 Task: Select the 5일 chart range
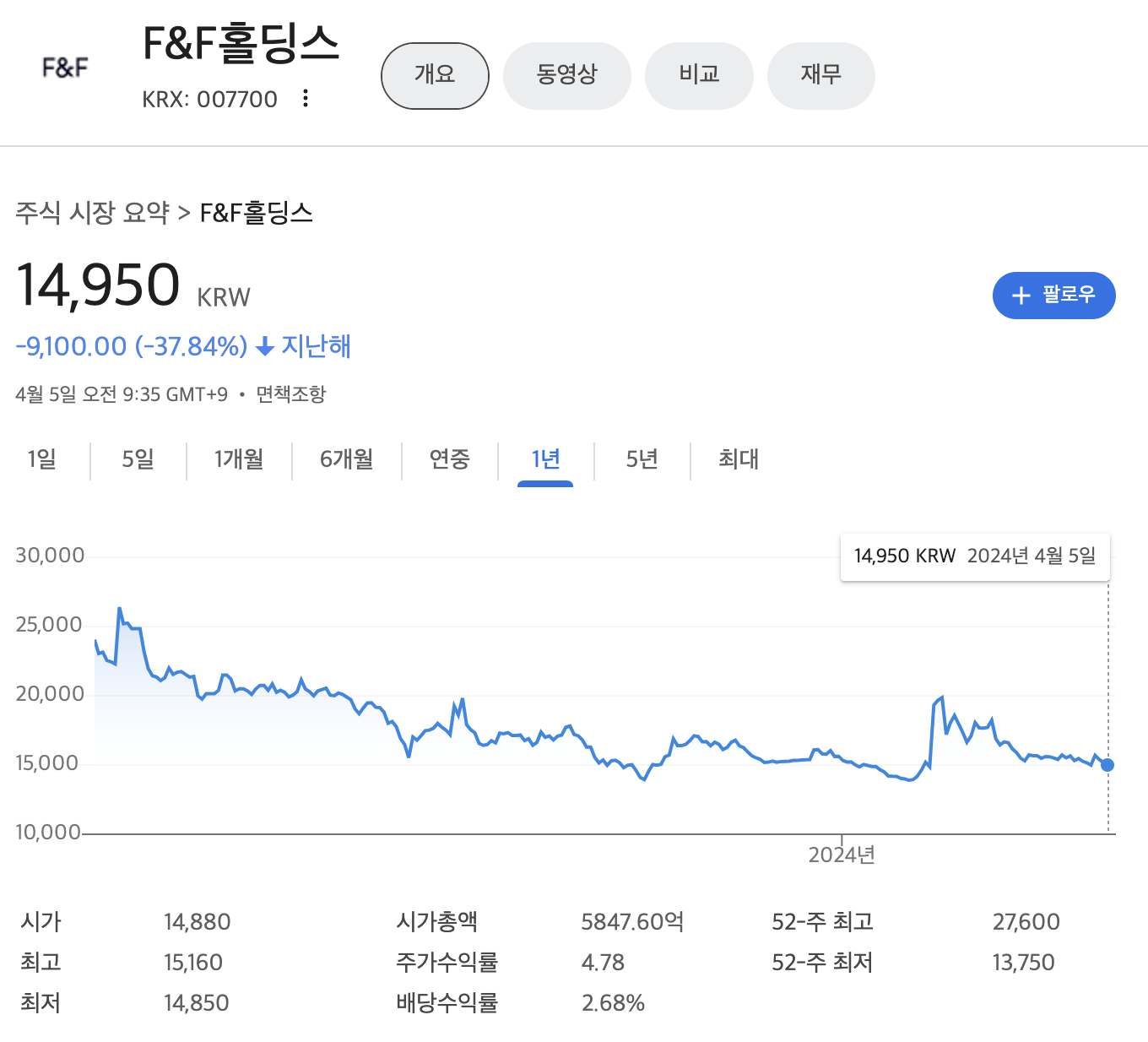138,459
